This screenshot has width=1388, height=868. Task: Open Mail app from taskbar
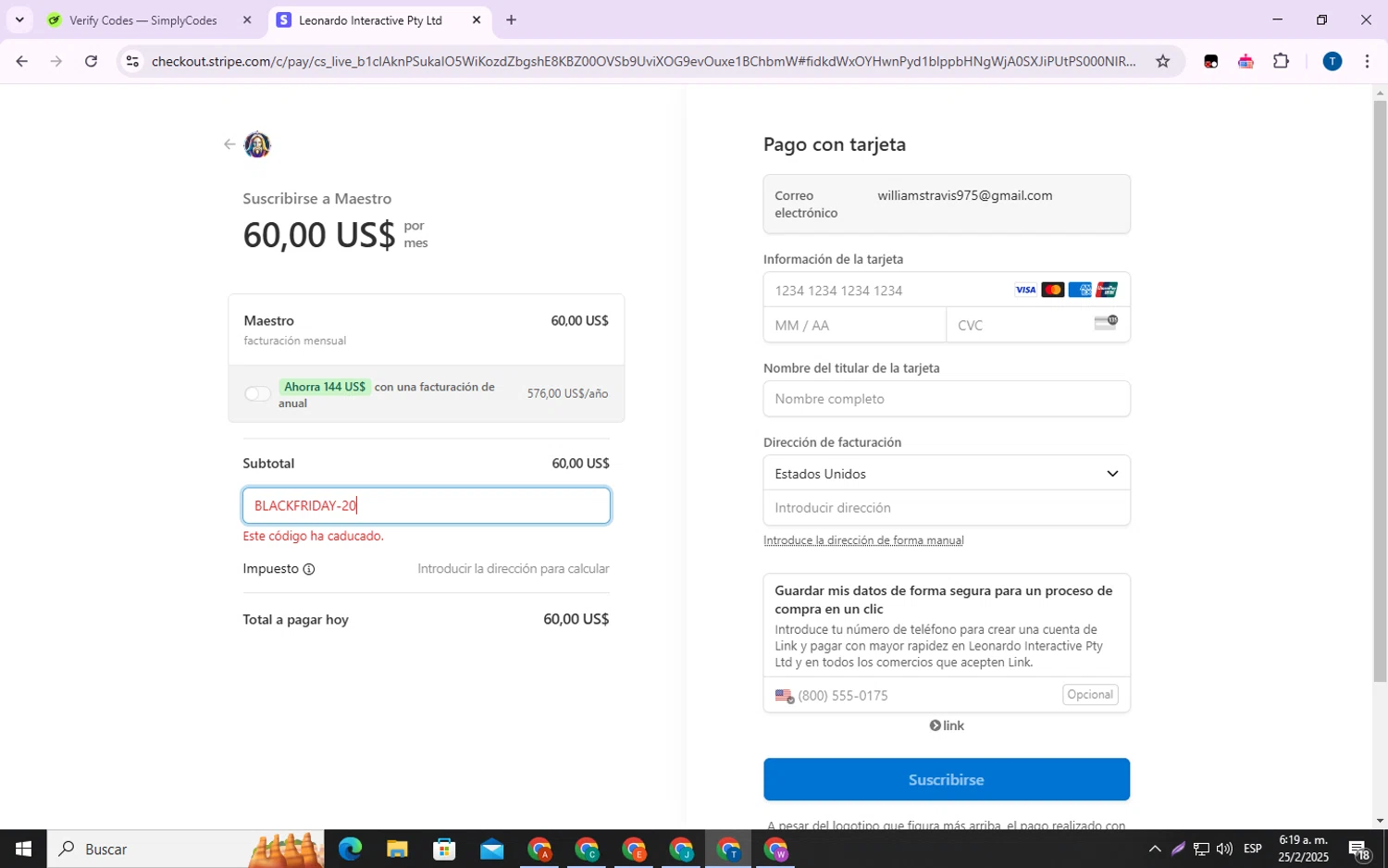pyautogui.click(x=491, y=849)
